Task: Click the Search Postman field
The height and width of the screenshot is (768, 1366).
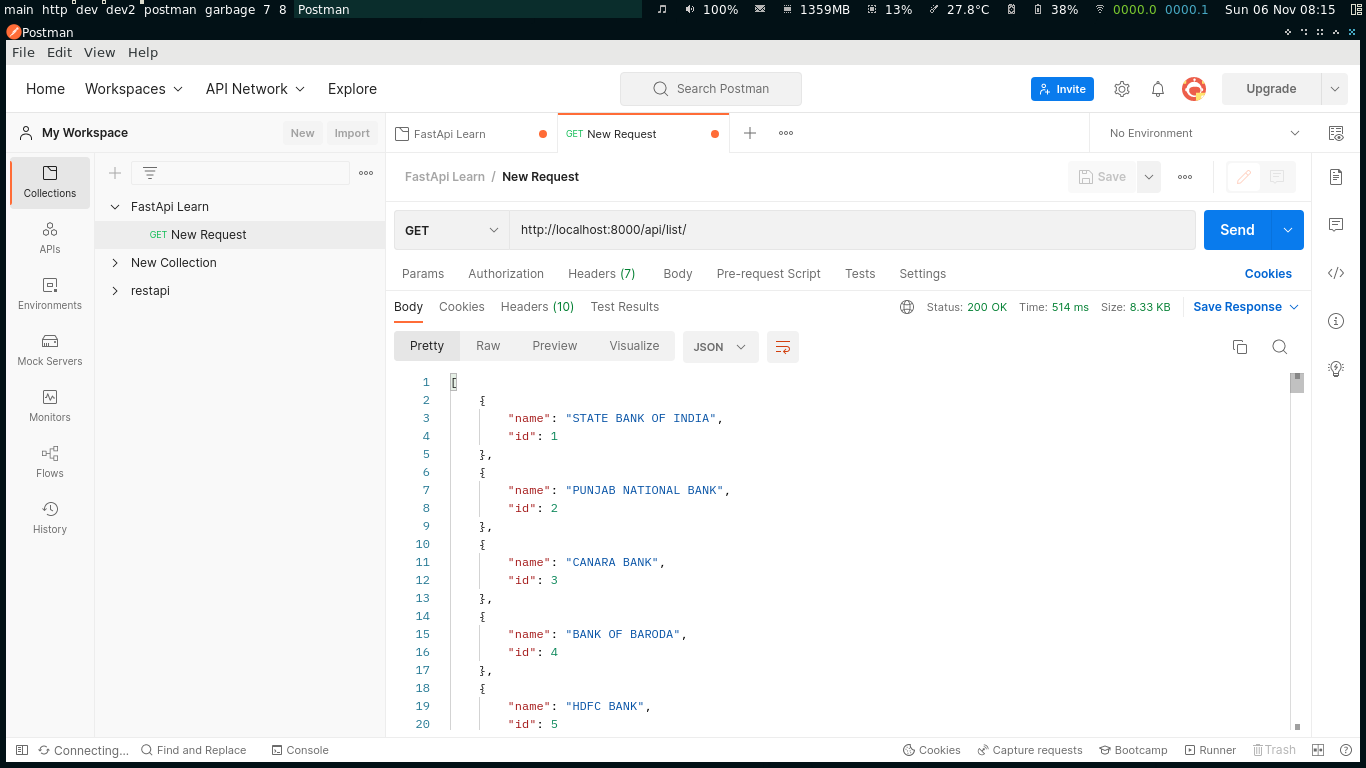Action: click(711, 89)
